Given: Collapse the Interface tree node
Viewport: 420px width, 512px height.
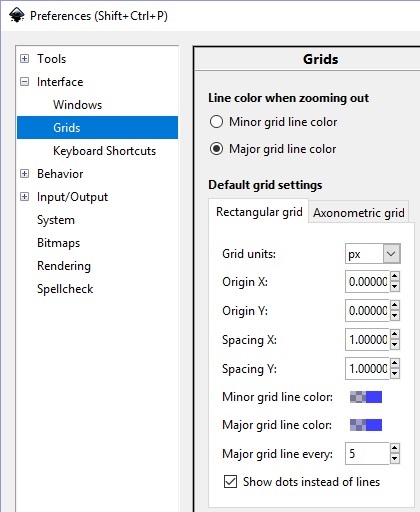Looking at the screenshot, I should click(x=24, y=82).
